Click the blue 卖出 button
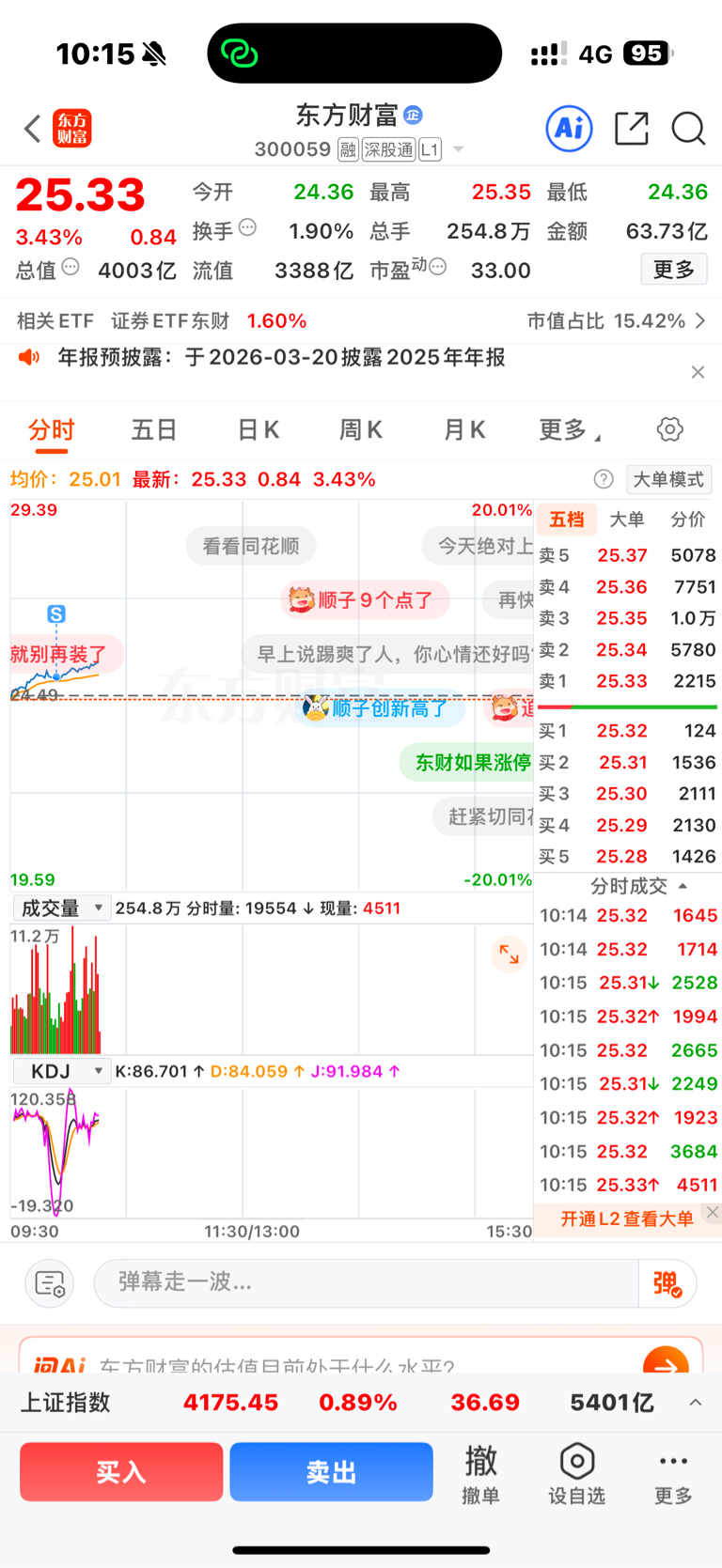This screenshot has height=1568, width=722. point(331,1472)
